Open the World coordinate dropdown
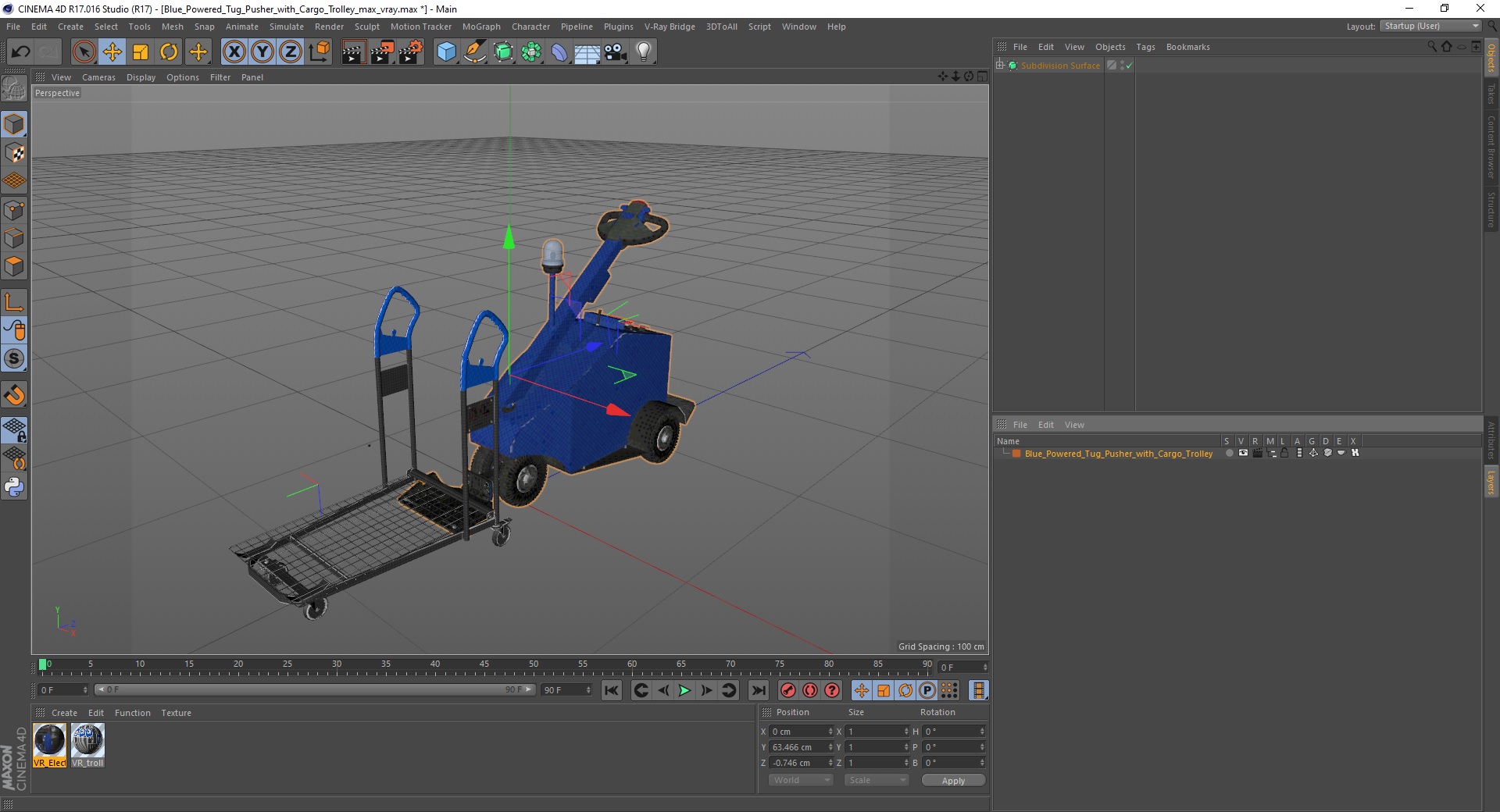 coord(801,780)
